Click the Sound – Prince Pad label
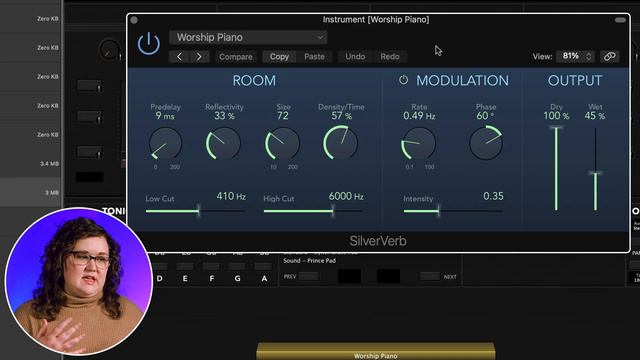Image resolution: width=640 pixels, height=360 pixels. click(309, 260)
